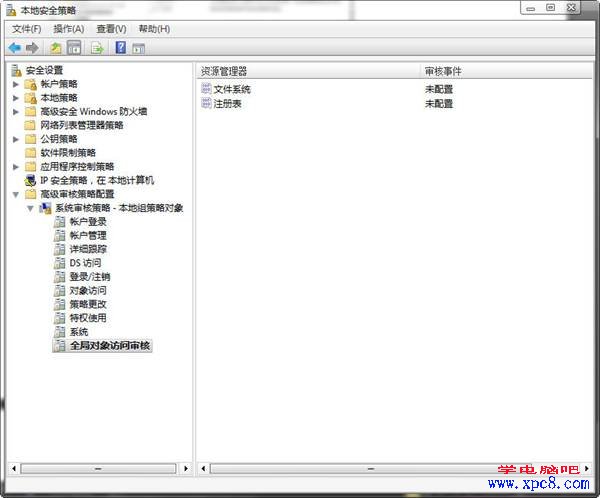Click the 审核事件 column header
The image size is (600, 498).
tap(442, 71)
